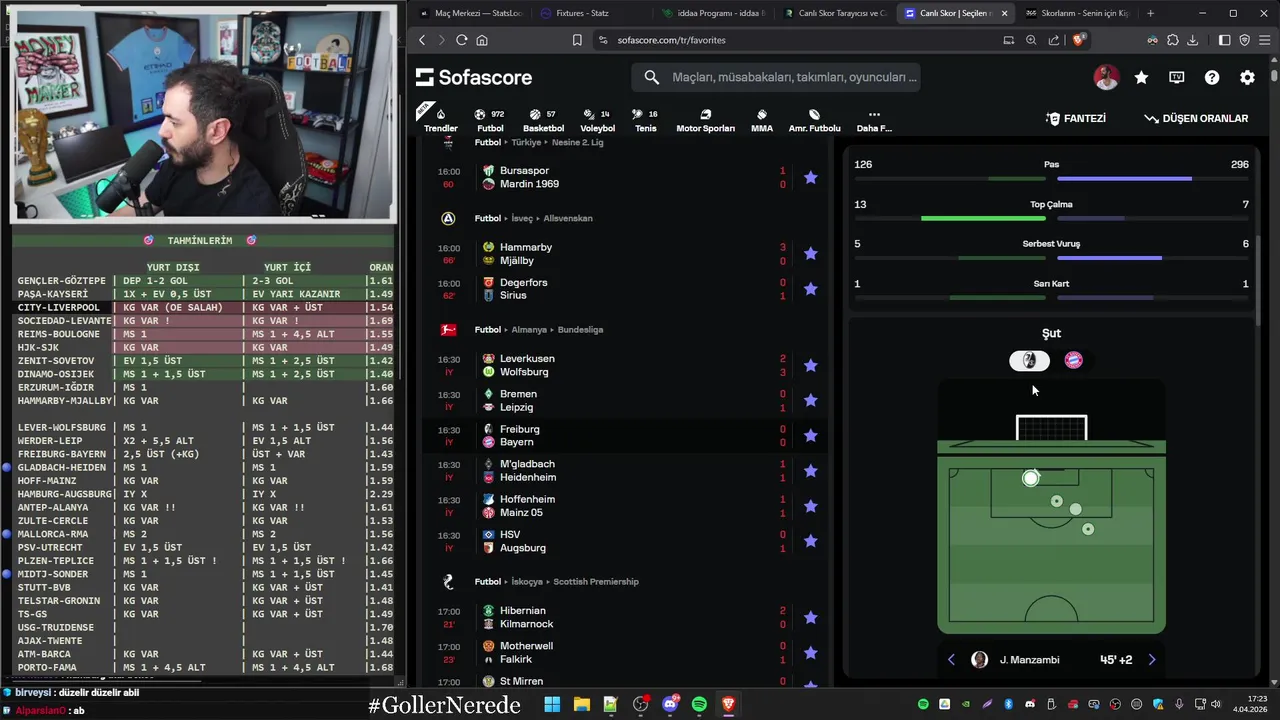
Task: Toggle the browser sidebar panel
Action: coord(1224,40)
